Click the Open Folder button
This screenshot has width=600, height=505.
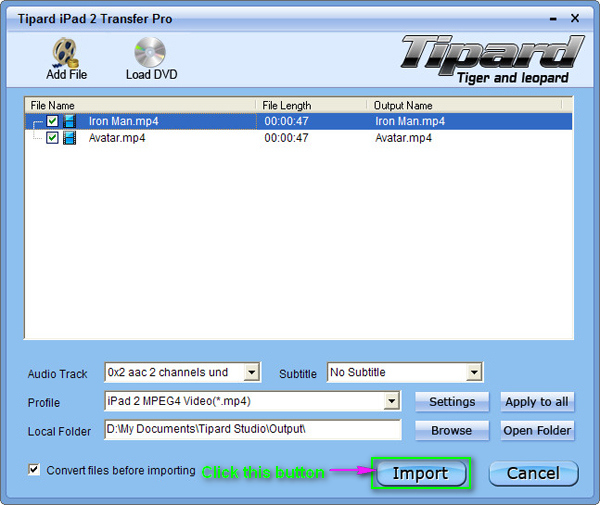(537, 430)
